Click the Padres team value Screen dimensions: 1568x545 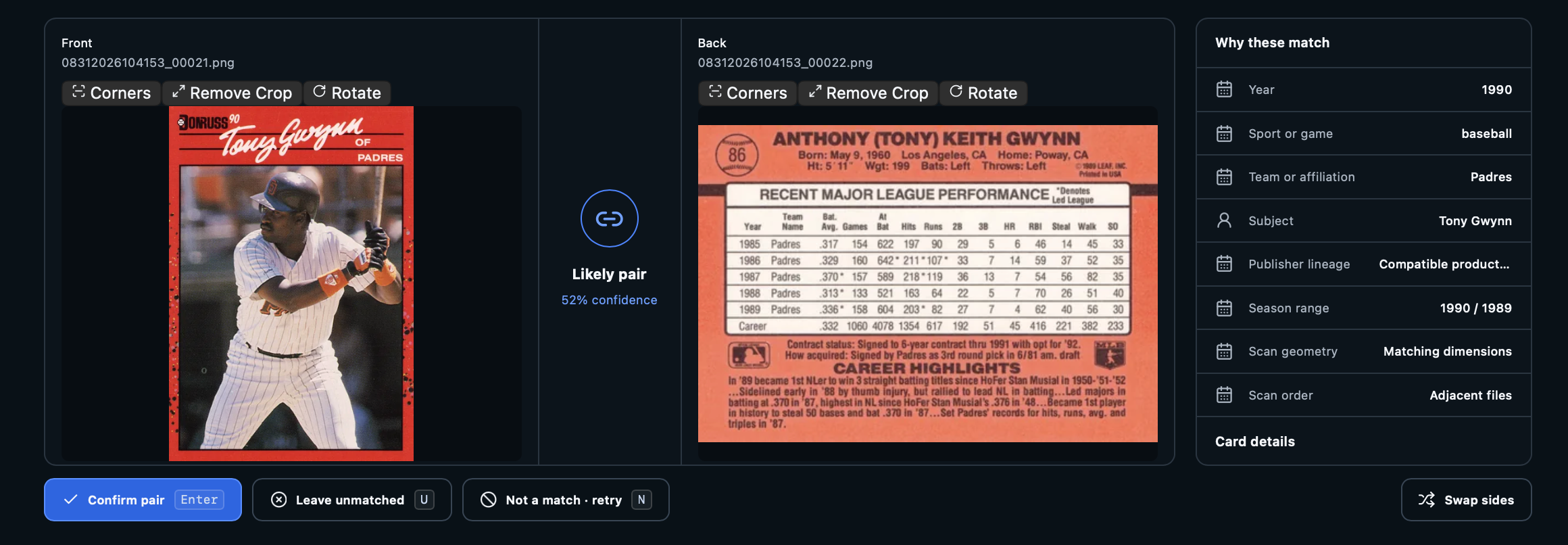[x=1491, y=176]
